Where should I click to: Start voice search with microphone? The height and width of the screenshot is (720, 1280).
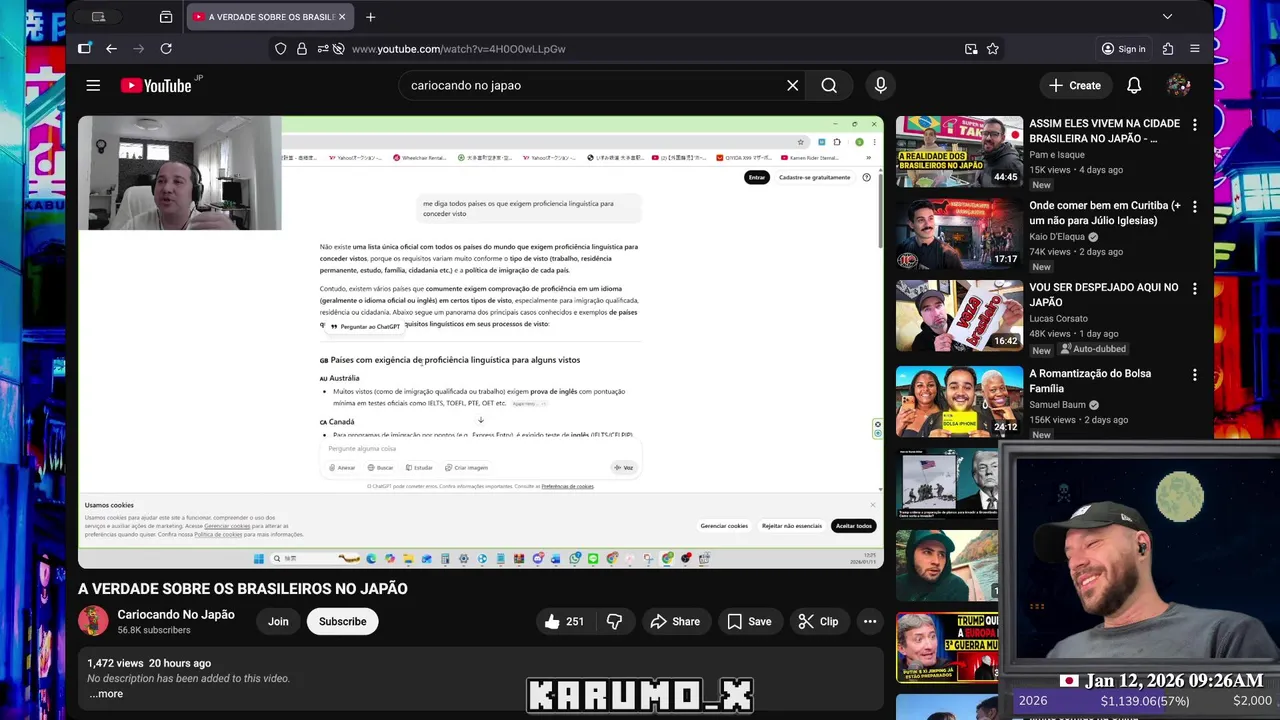(x=880, y=85)
